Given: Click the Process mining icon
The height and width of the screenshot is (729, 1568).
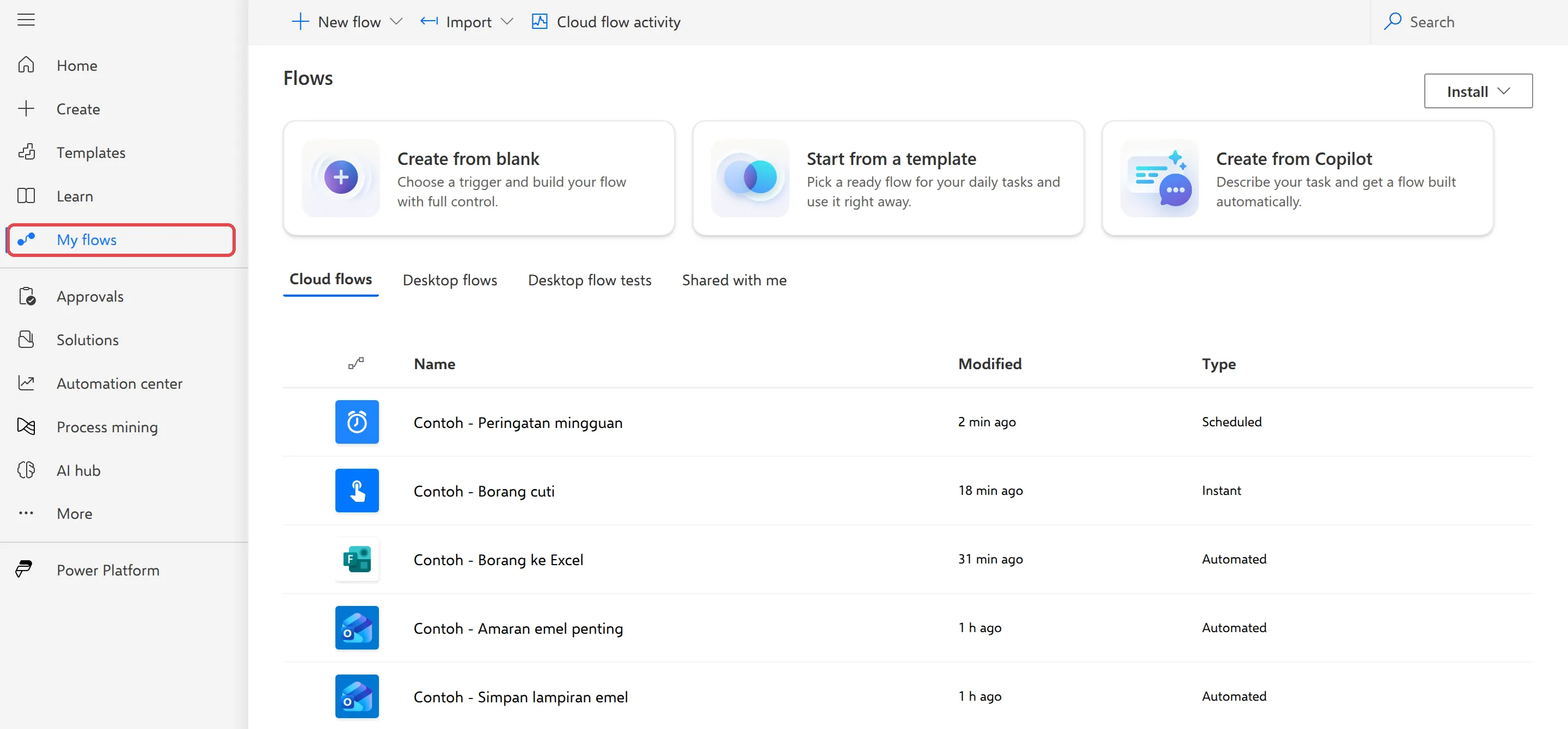Looking at the screenshot, I should click(x=26, y=426).
